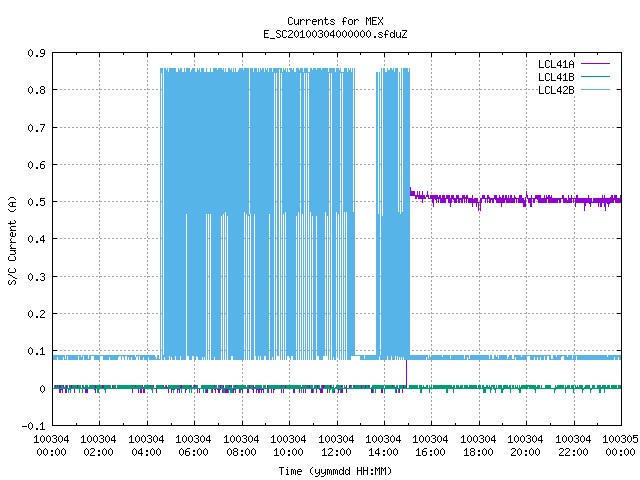
Task: Click the 100304 04:00 x-axis tick label
Action: [x=146, y=446]
